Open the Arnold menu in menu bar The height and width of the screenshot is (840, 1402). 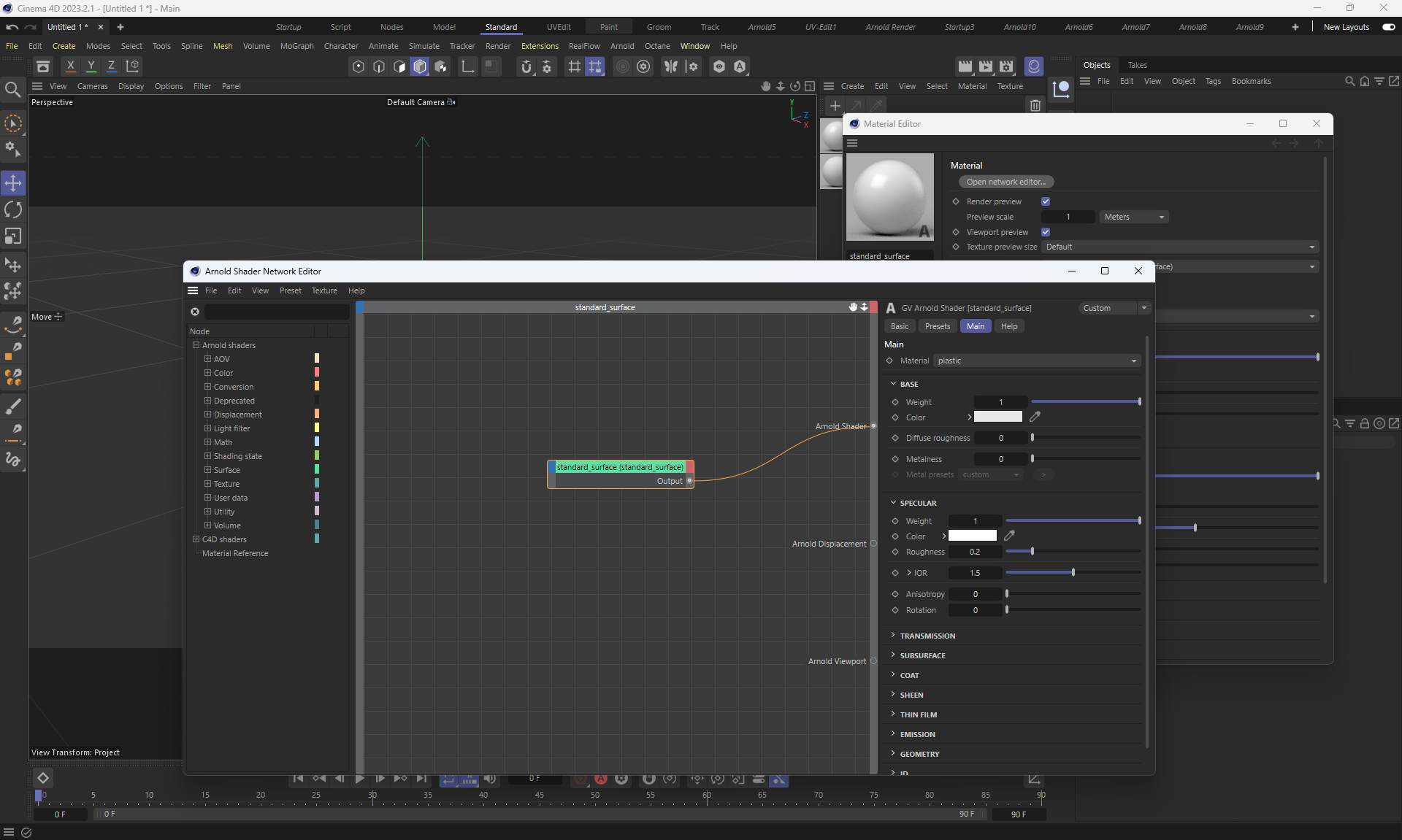pyautogui.click(x=621, y=46)
